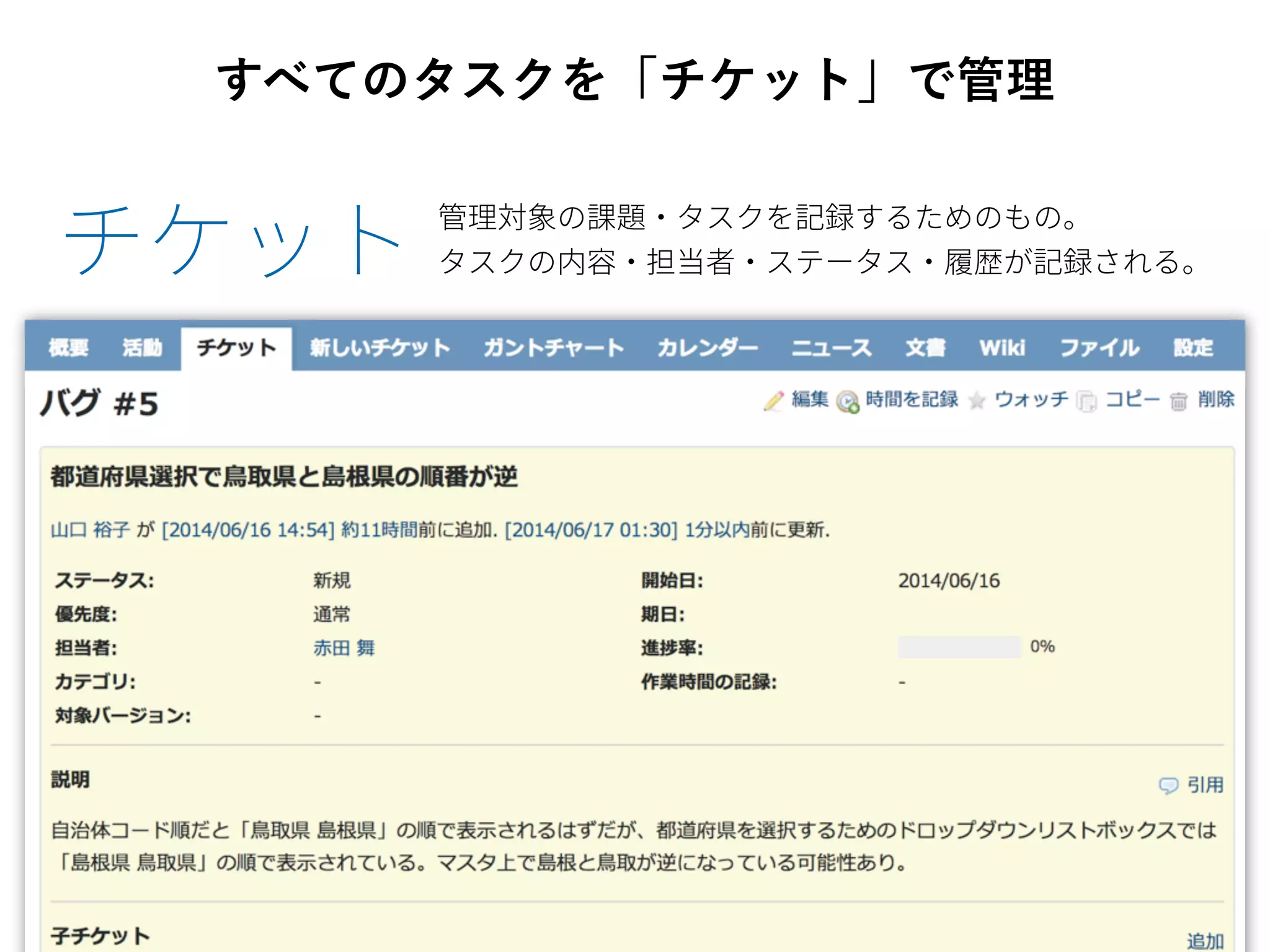Click the 引用 link

point(1206,785)
